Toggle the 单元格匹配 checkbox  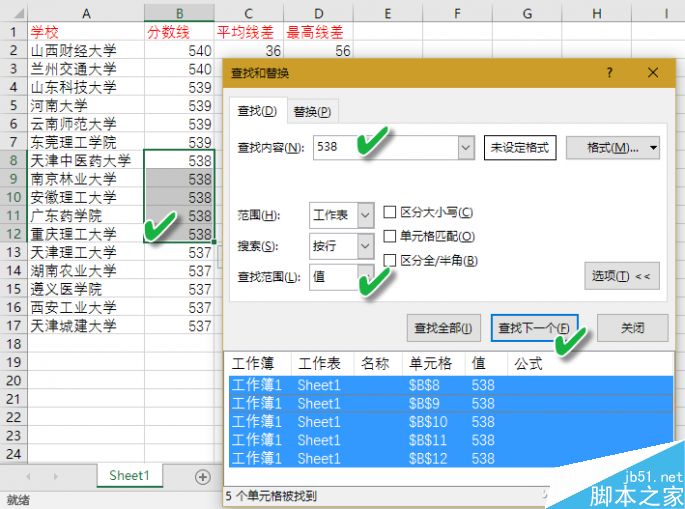[391, 236]
